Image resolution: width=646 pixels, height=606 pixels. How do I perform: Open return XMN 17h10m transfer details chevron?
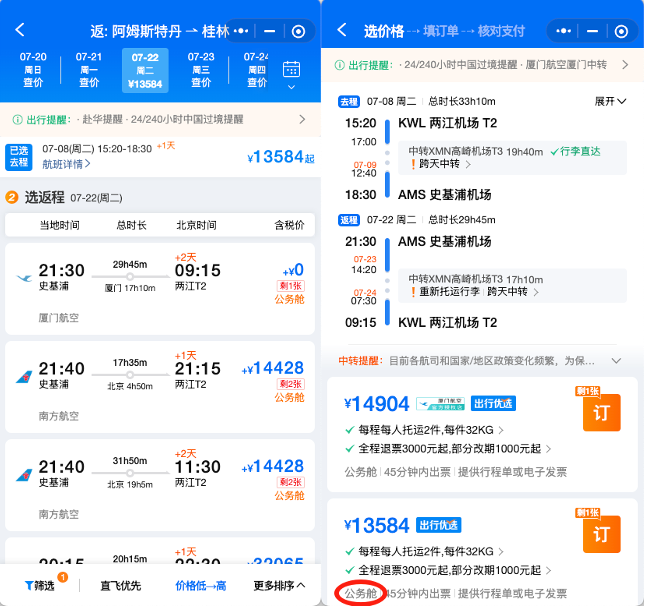coord(536,292)
